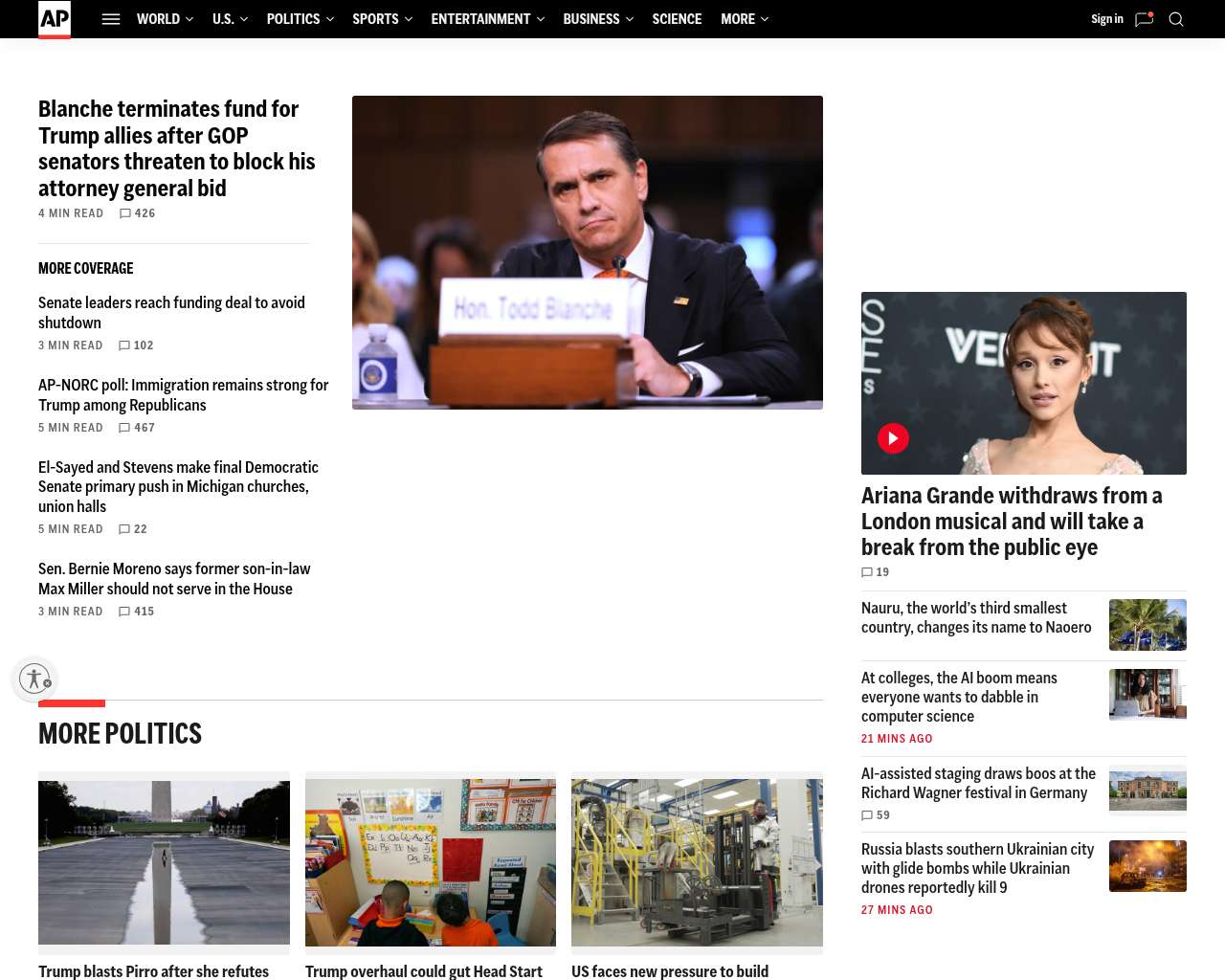Viewport: 1225px width, 980px height.
Task: Click the More Coverage label
Action: tap(86, 269)
